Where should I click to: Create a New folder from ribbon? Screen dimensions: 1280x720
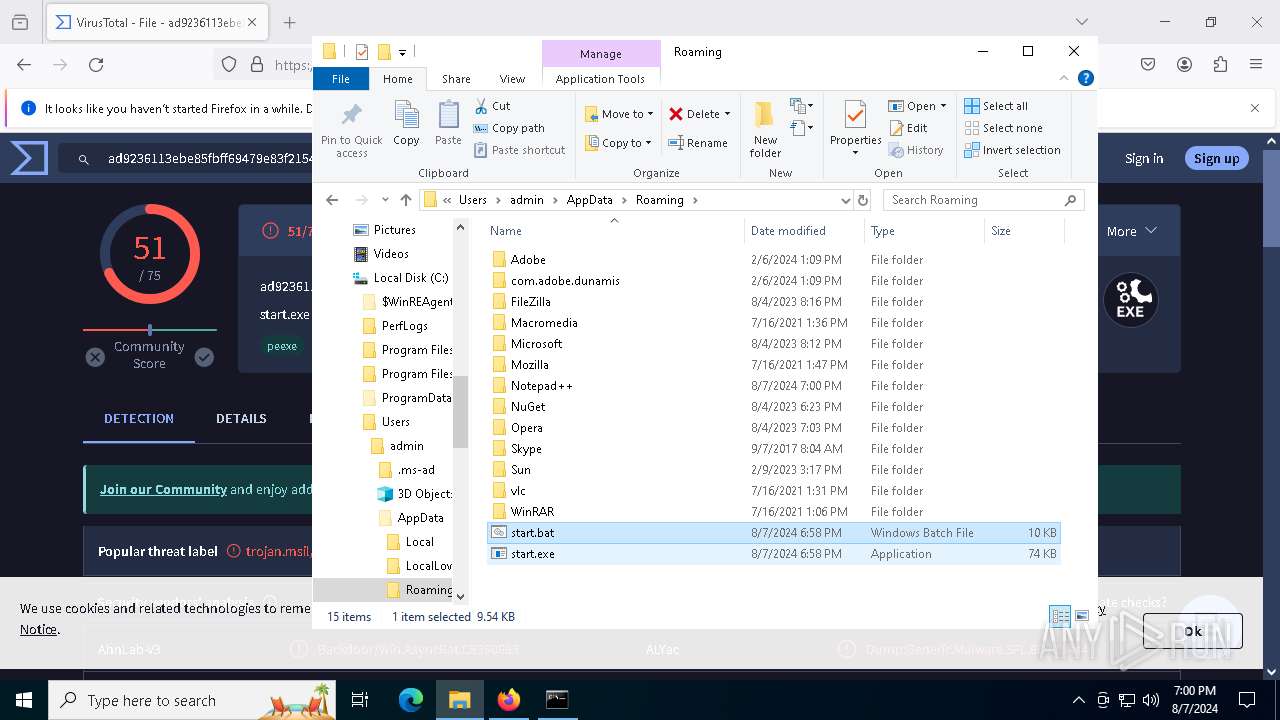765,129
